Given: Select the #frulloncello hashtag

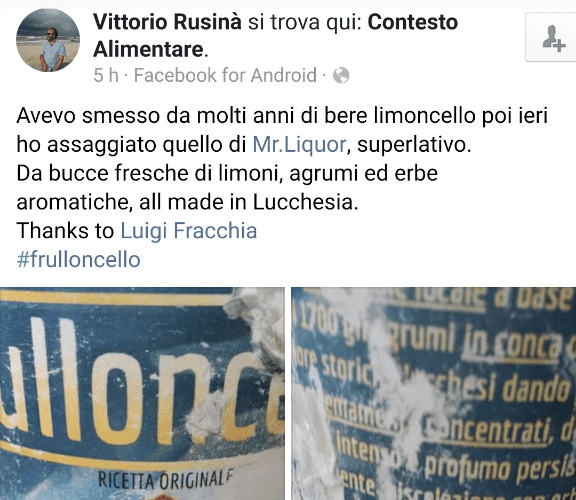Looking at the screenshot, I should [x=79, y=260].
